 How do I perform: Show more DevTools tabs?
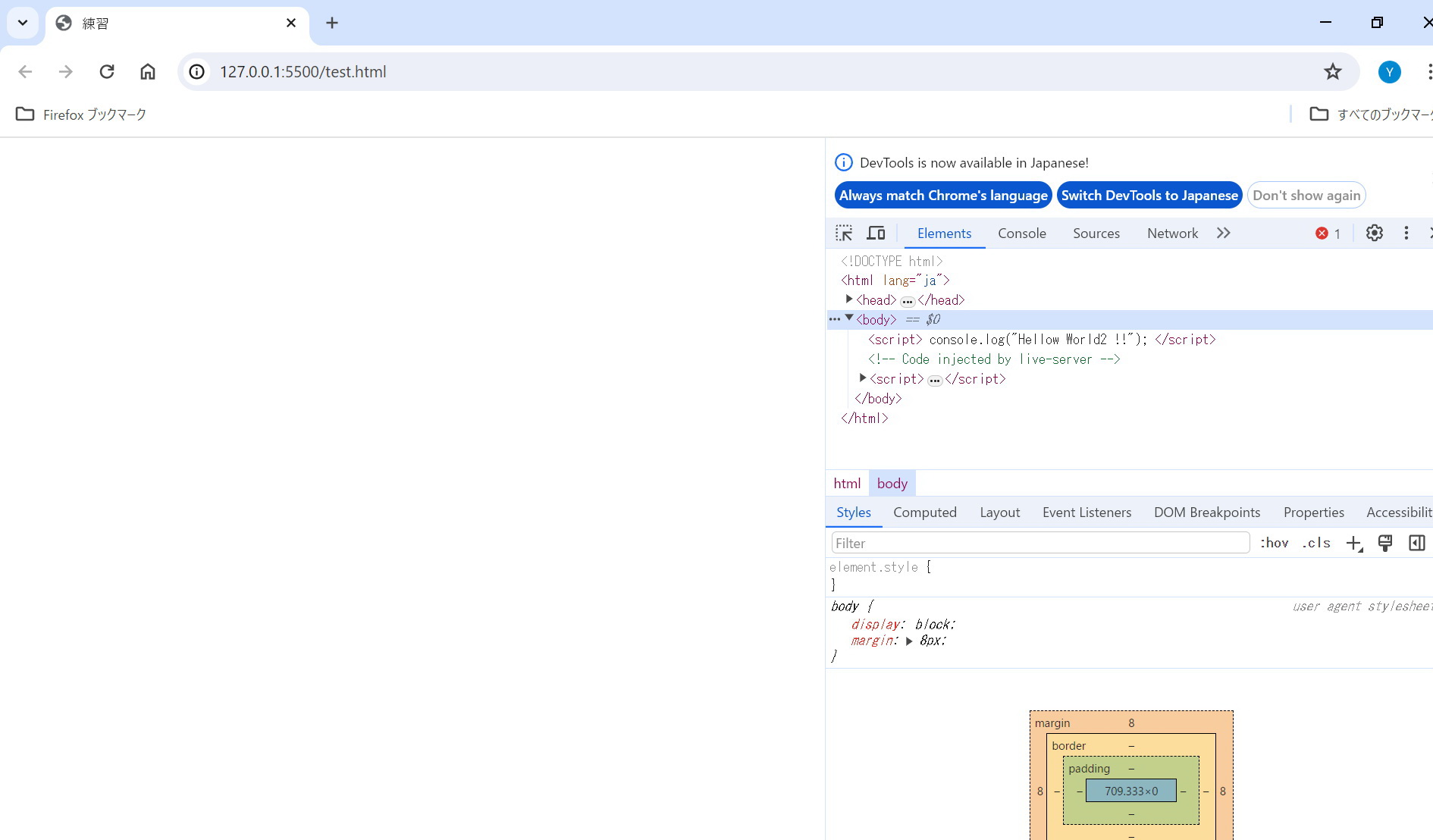tap(1223, 234)
